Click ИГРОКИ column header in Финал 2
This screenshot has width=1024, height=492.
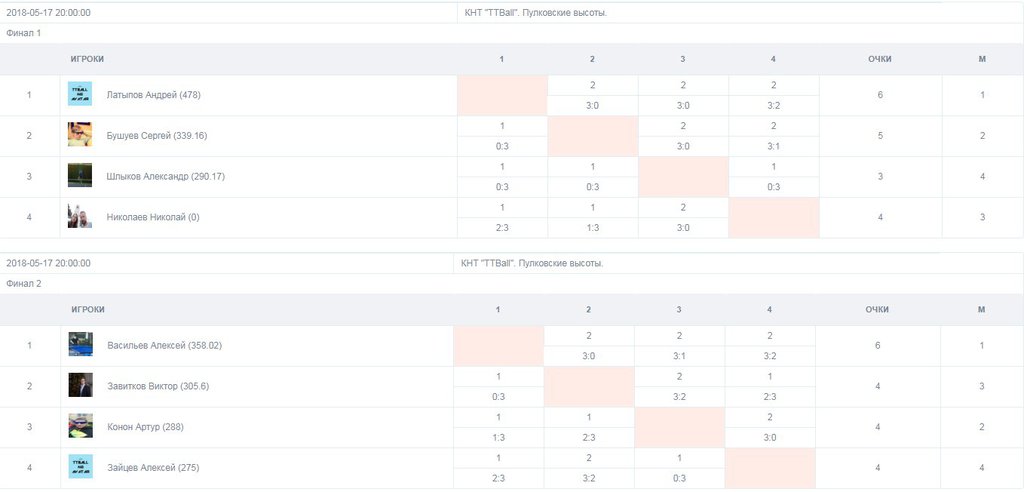[x=88, y=309]
